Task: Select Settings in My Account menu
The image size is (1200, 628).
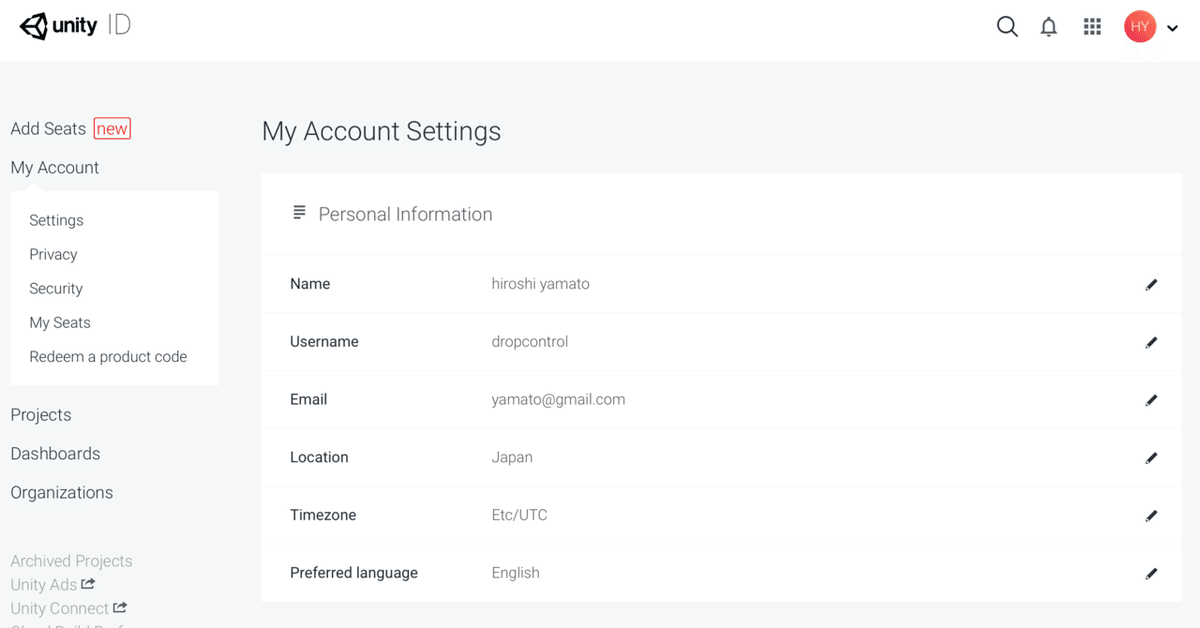Action: [56, 220]
